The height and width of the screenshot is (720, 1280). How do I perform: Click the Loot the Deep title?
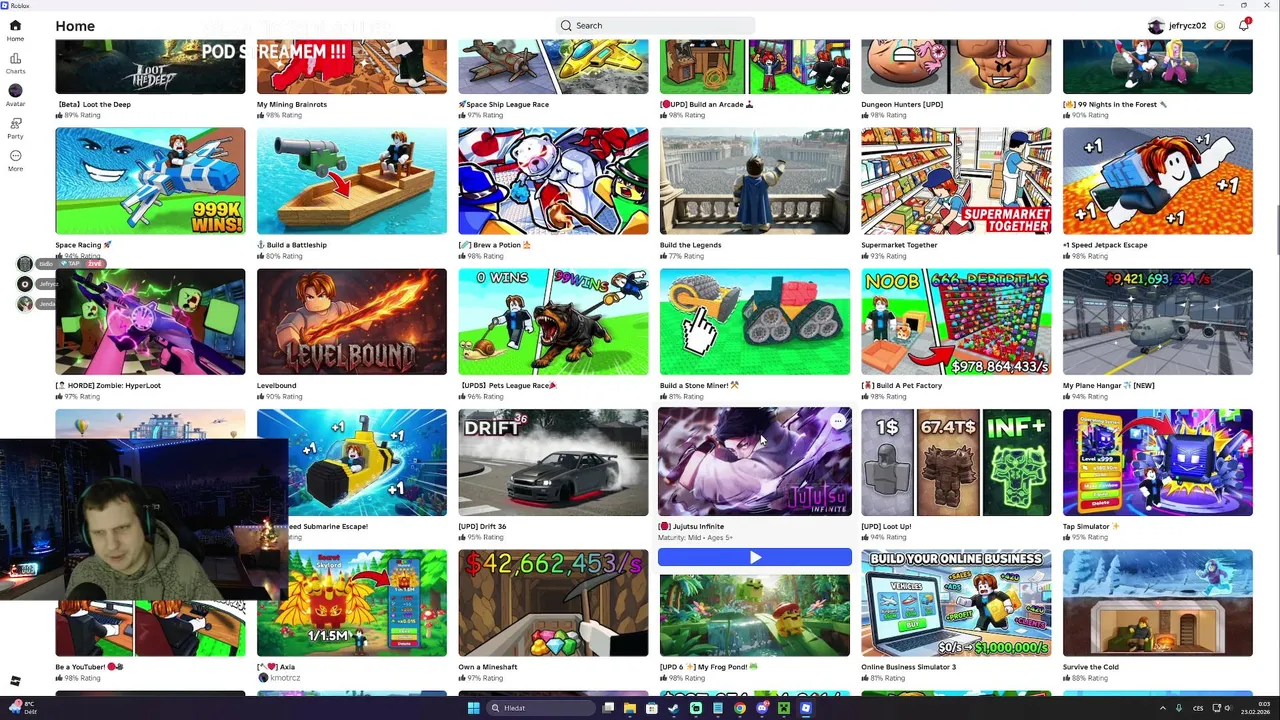coord(93,104)
